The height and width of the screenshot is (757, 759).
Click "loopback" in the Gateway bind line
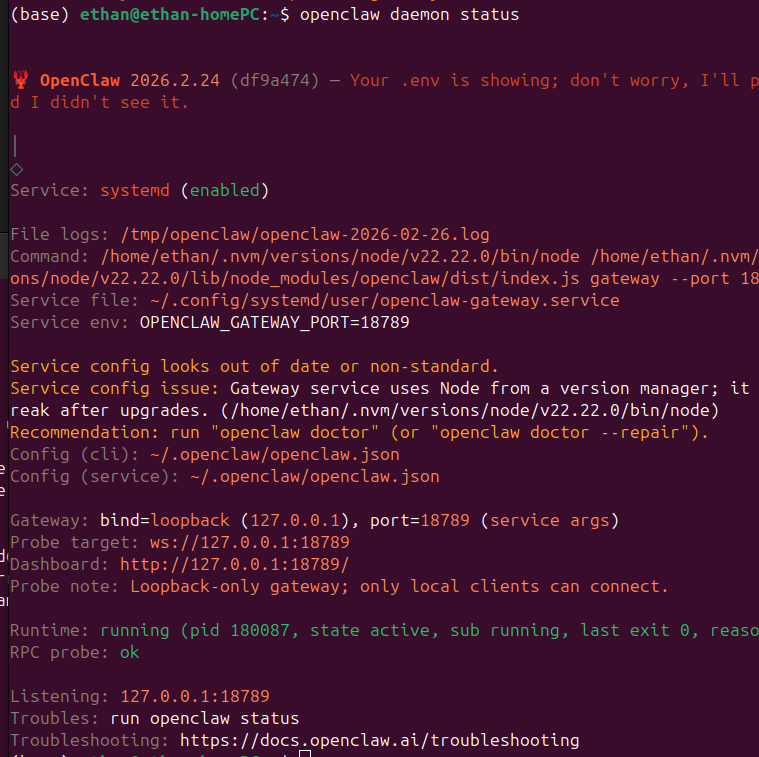tap(190, 520)
